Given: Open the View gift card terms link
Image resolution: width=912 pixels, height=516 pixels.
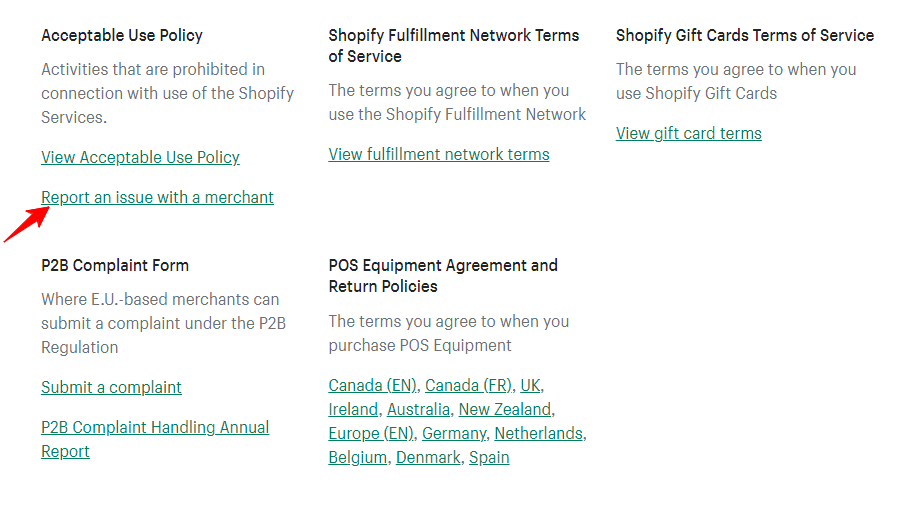Looking at the screenshot, I should pos(688,133).
